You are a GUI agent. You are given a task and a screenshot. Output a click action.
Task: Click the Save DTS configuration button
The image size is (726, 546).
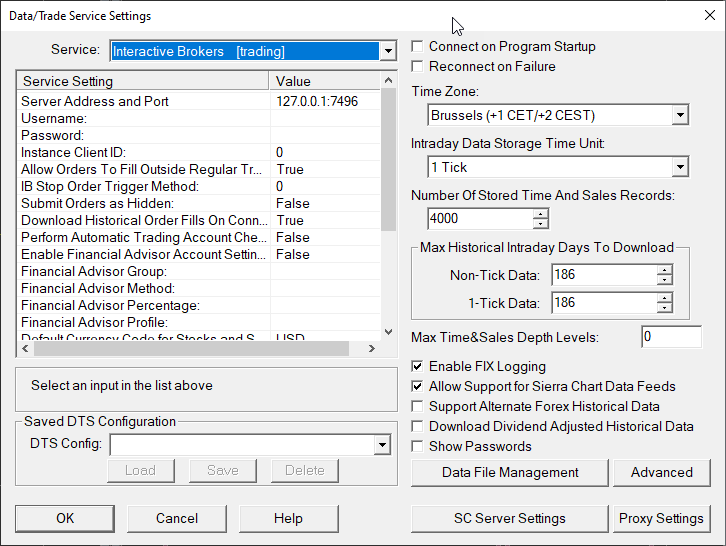[x=223, y=471]
